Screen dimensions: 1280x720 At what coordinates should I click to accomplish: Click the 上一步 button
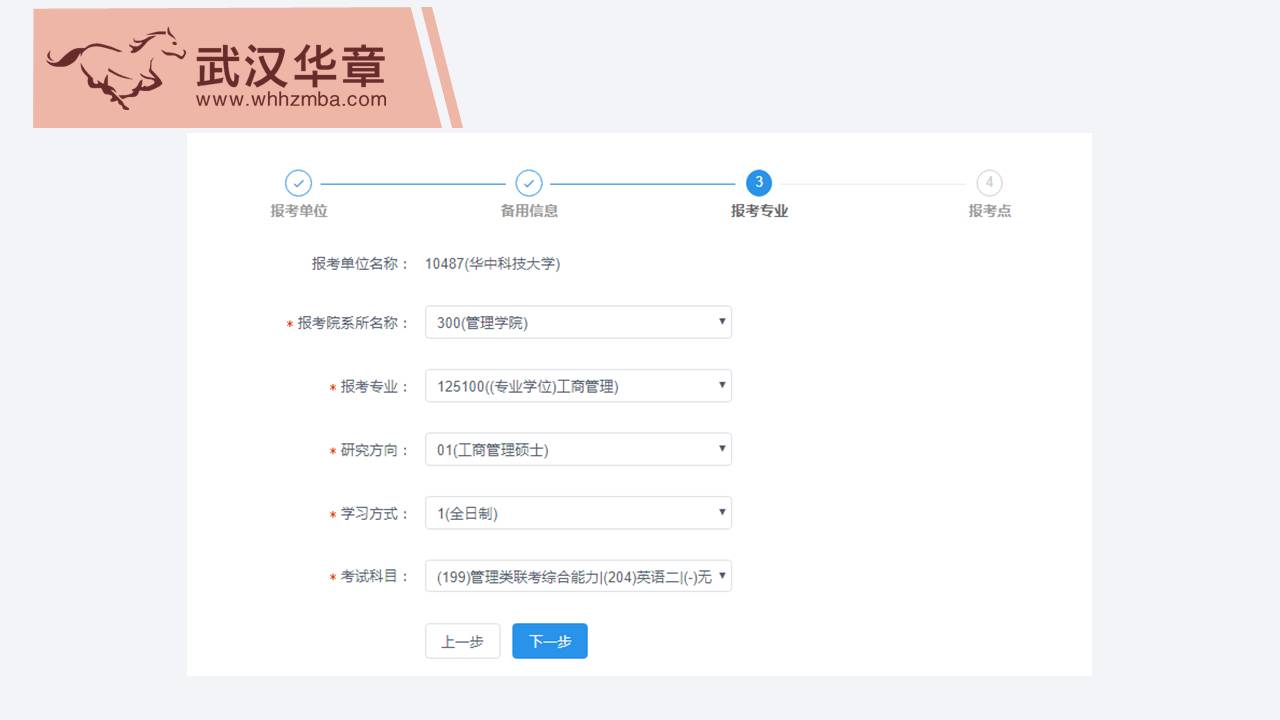click(462, 641)
